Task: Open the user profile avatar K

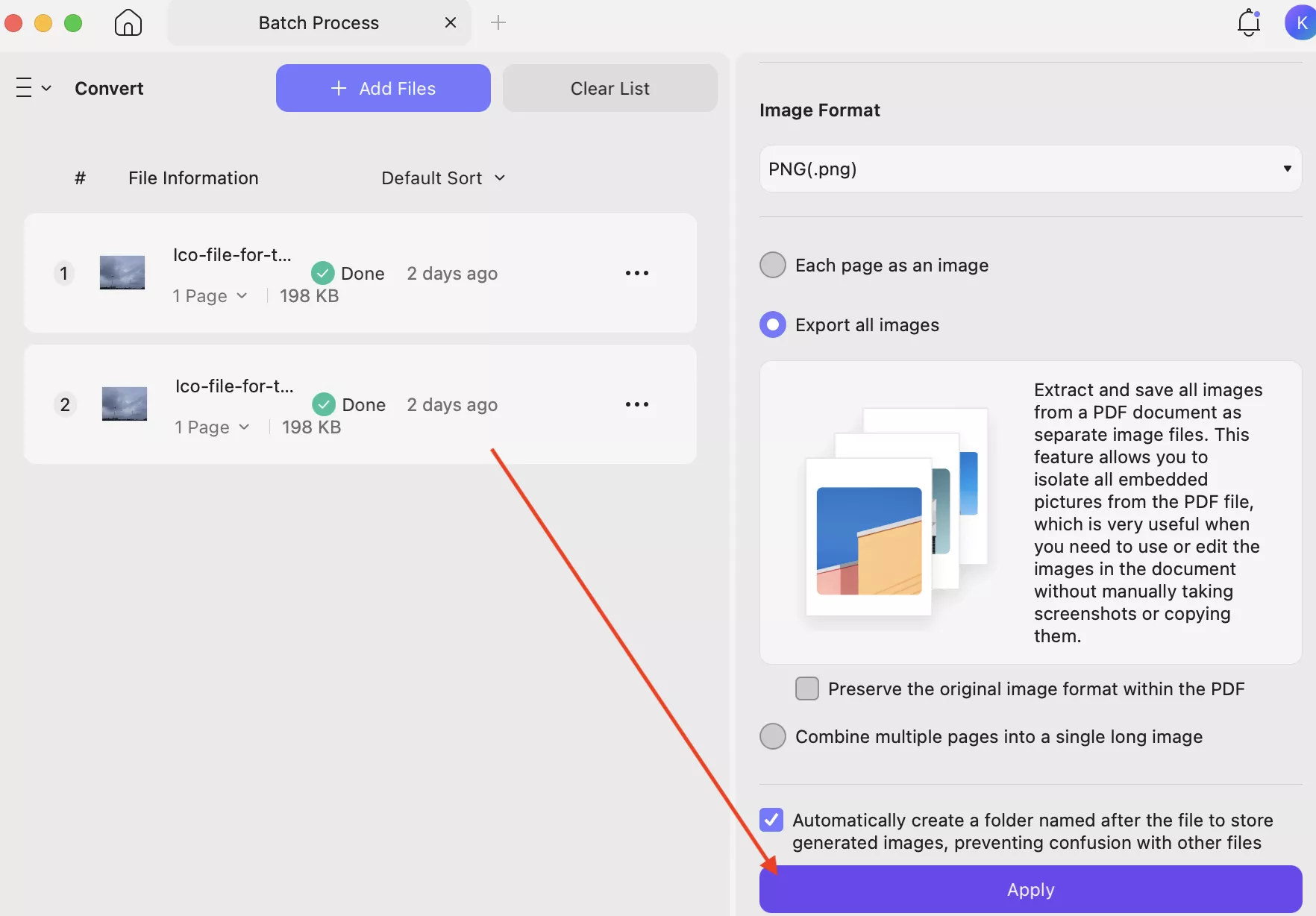Action: tap(1300, 23)
